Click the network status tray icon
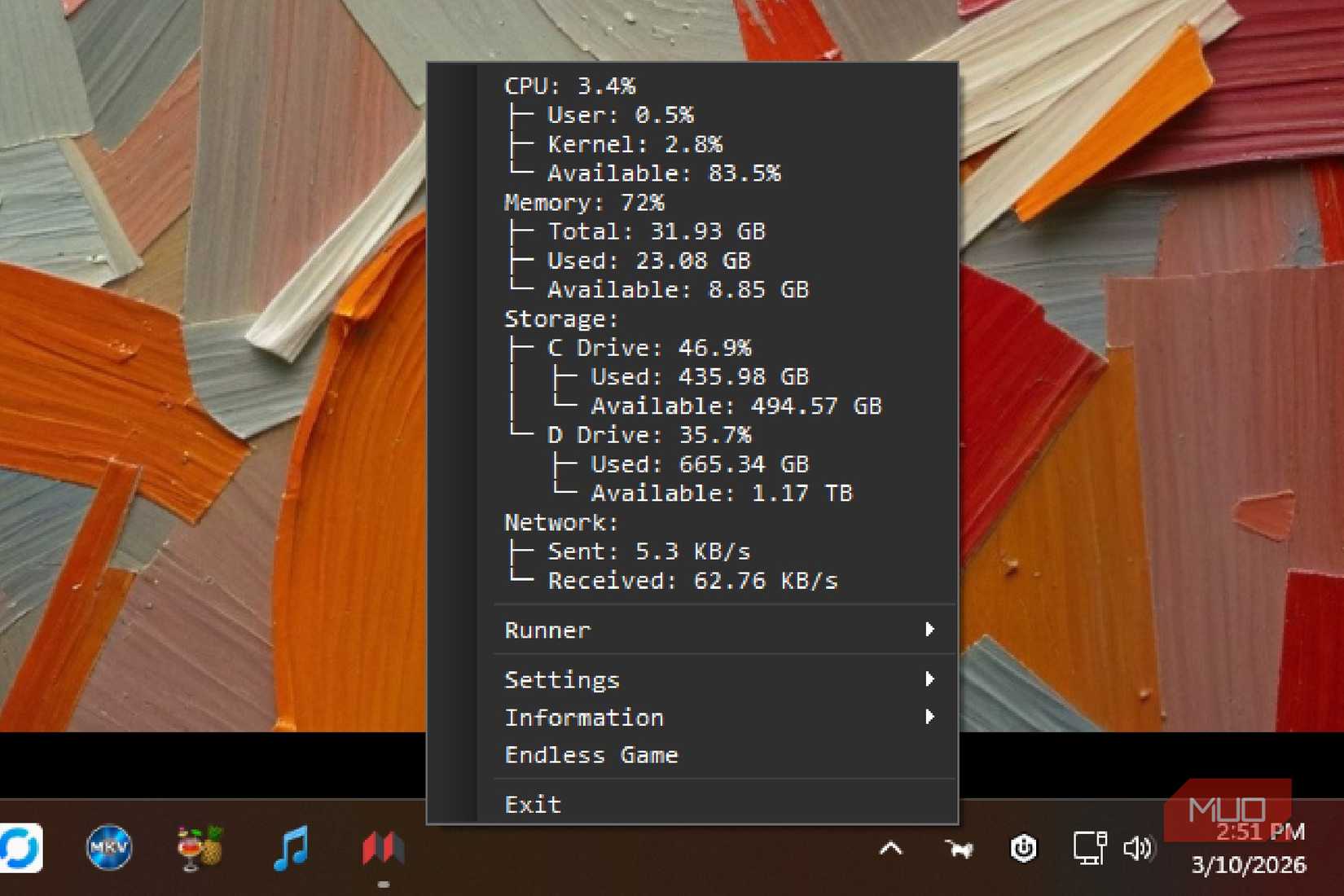Screen dimensions: 1344x896 (1089, 848)
